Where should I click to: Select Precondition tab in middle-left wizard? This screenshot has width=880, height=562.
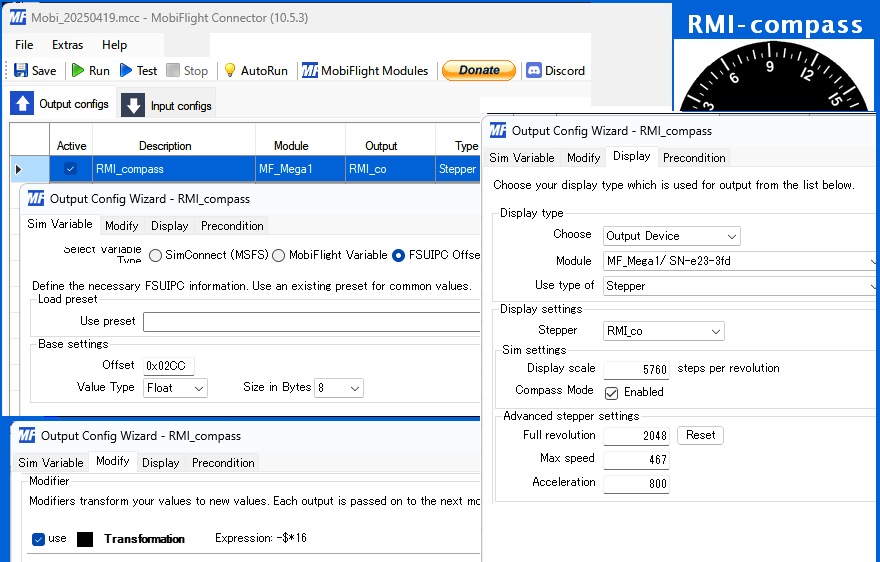[232, 226]
